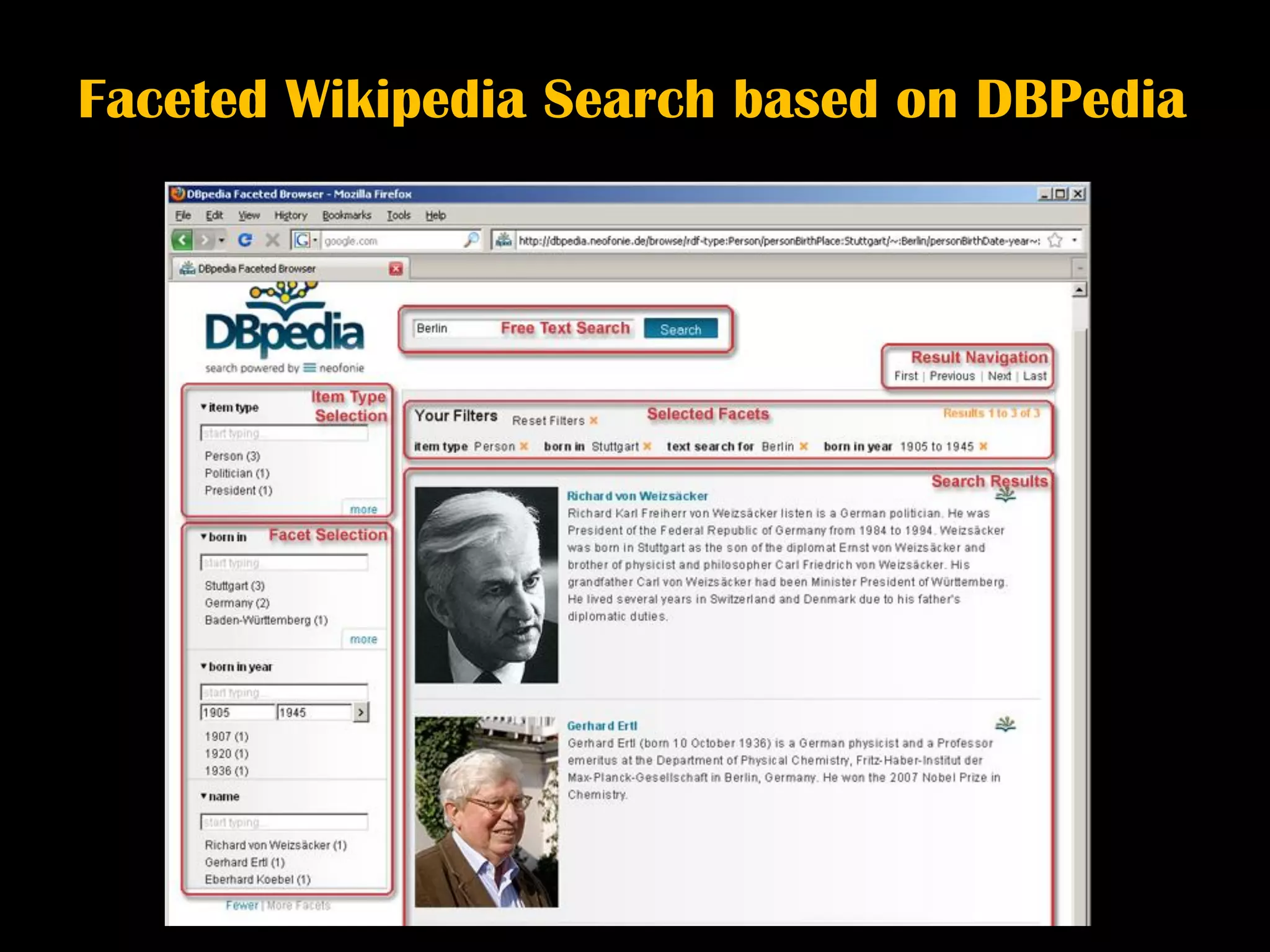Open the Gerhard Ertl result title
The image size is (1270, 952).
(x=602, y=725)
